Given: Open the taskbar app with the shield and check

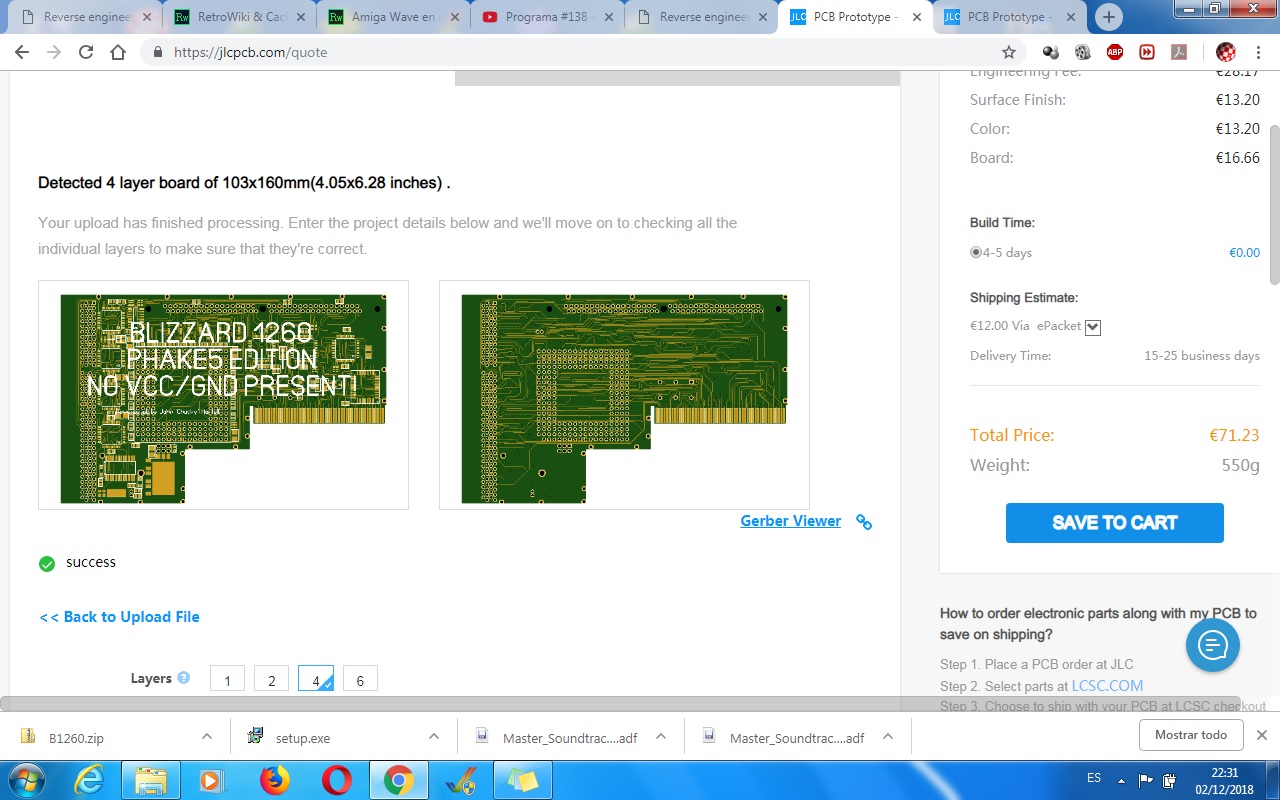Looking at the screenshot, I should tap(460, 780).
